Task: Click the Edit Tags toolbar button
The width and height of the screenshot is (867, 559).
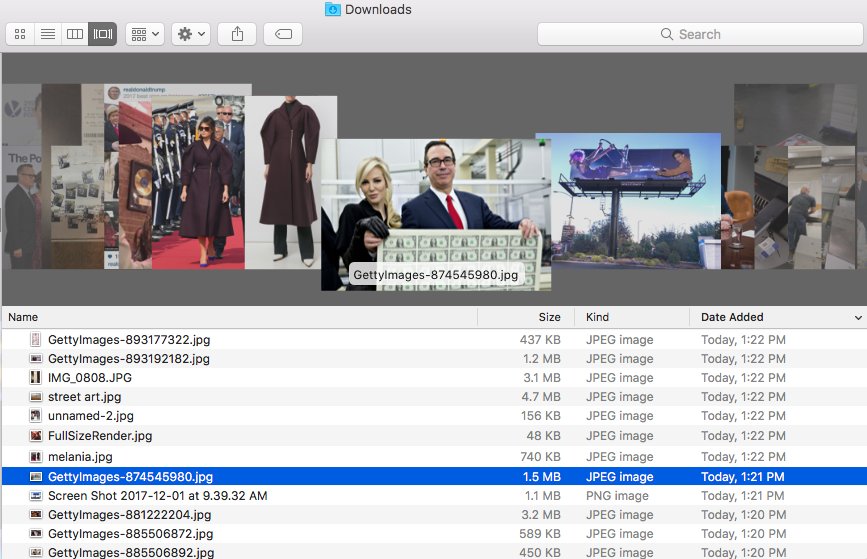Action: pyautogui.click(x=283, y=34)
